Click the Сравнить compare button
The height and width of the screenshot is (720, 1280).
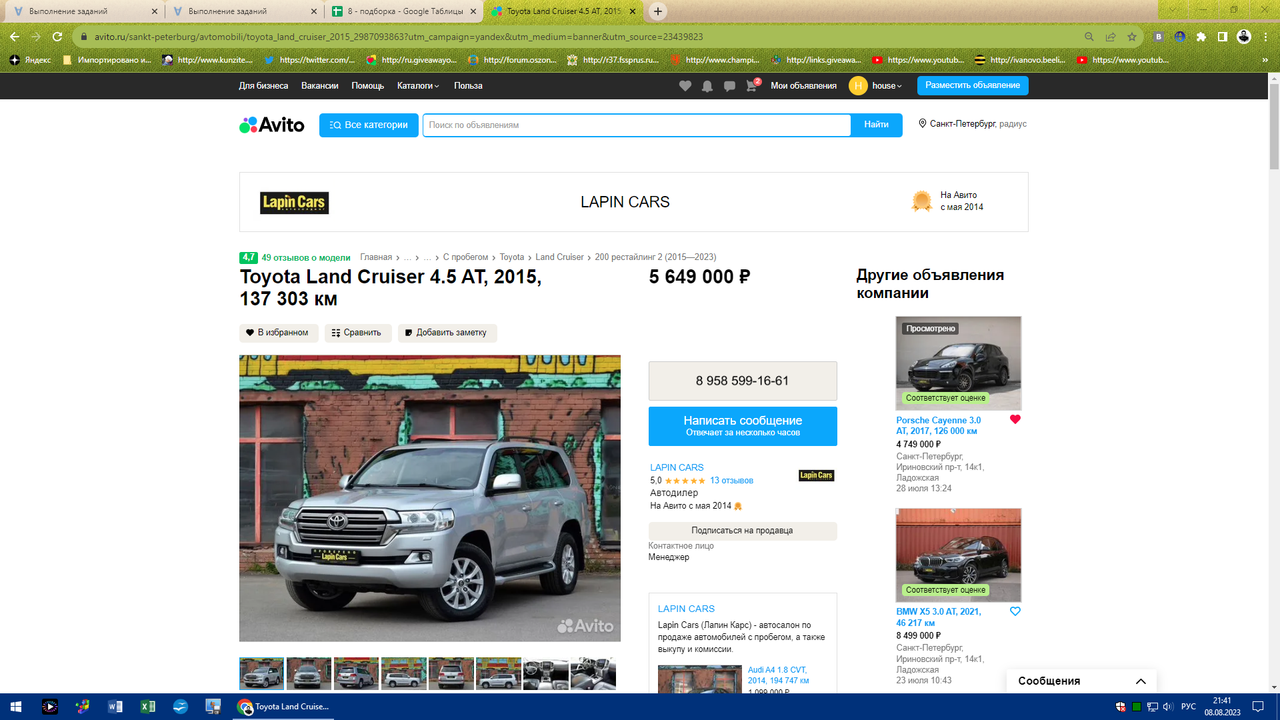(356, 333)
